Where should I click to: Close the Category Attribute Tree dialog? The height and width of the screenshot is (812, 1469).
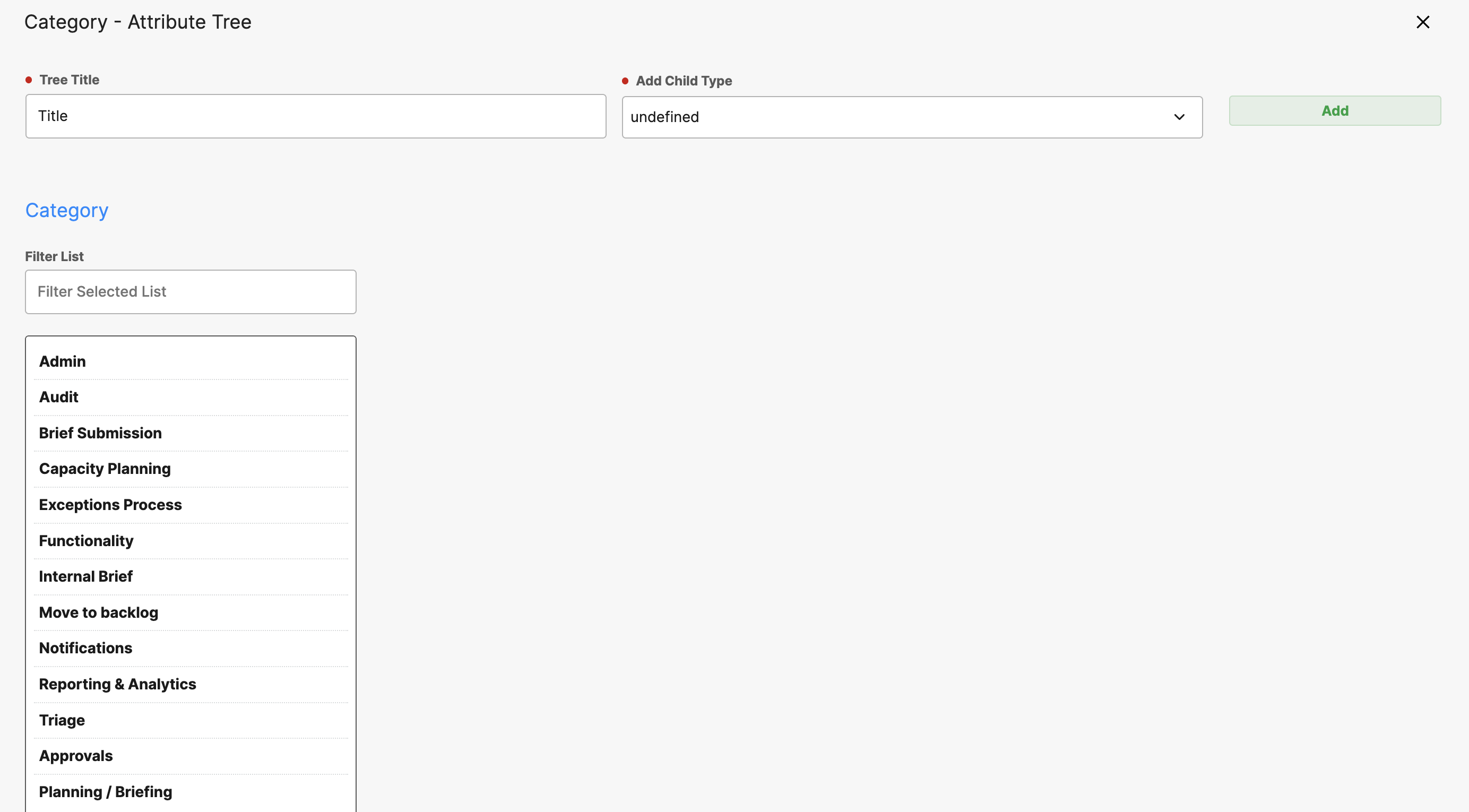tap(1422, 22)
